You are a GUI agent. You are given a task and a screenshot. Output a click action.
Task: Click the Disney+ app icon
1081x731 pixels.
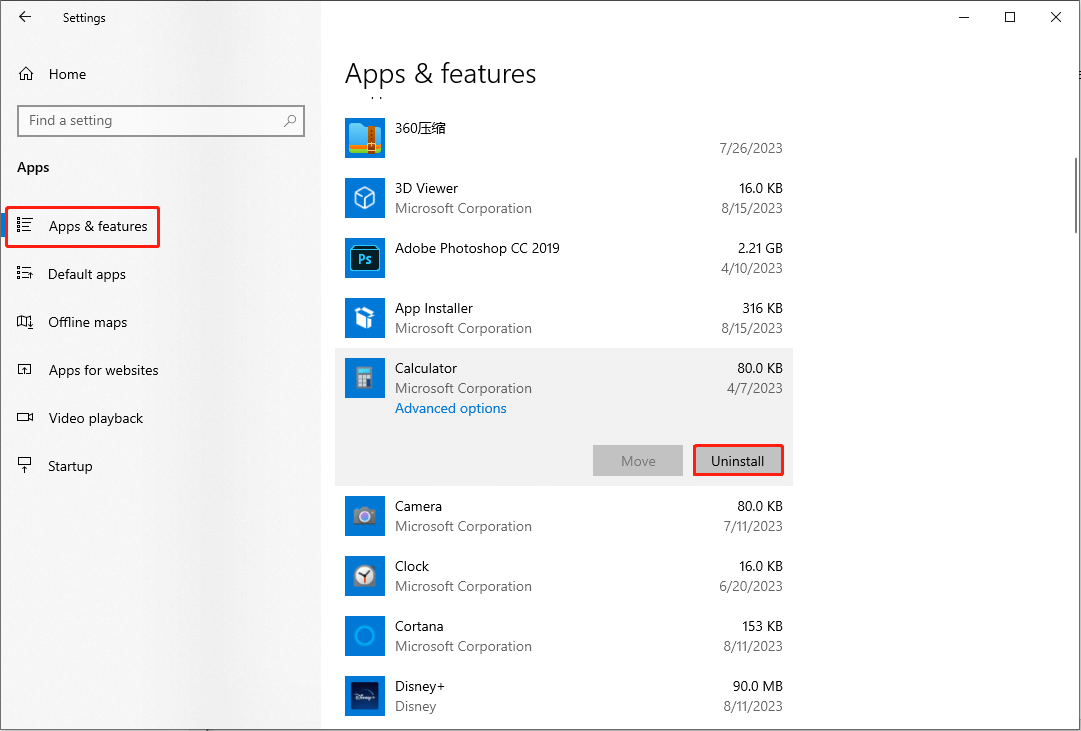(365, 696)
